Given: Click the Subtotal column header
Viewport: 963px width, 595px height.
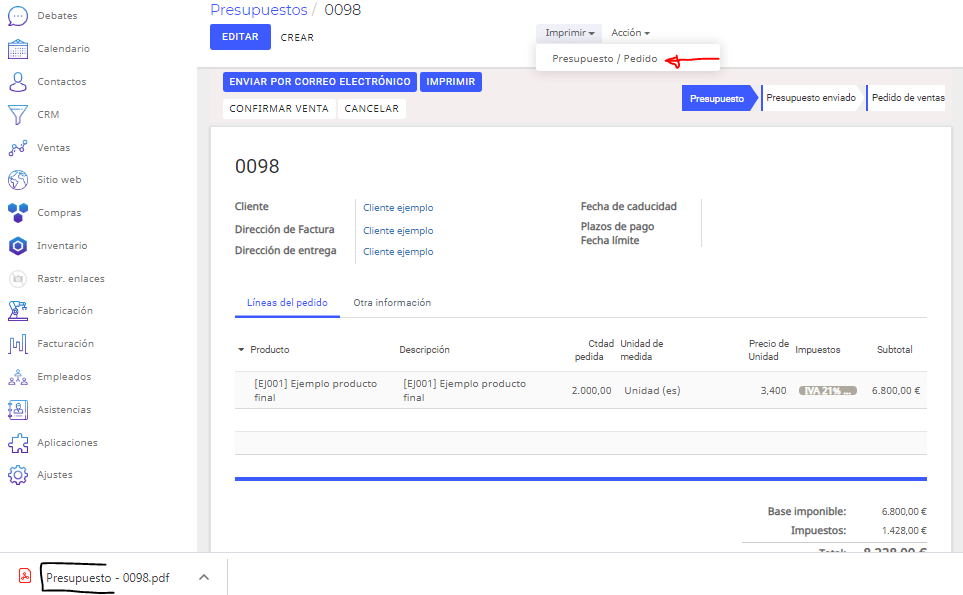Looking at the screenshot, I should coord(894,350).
